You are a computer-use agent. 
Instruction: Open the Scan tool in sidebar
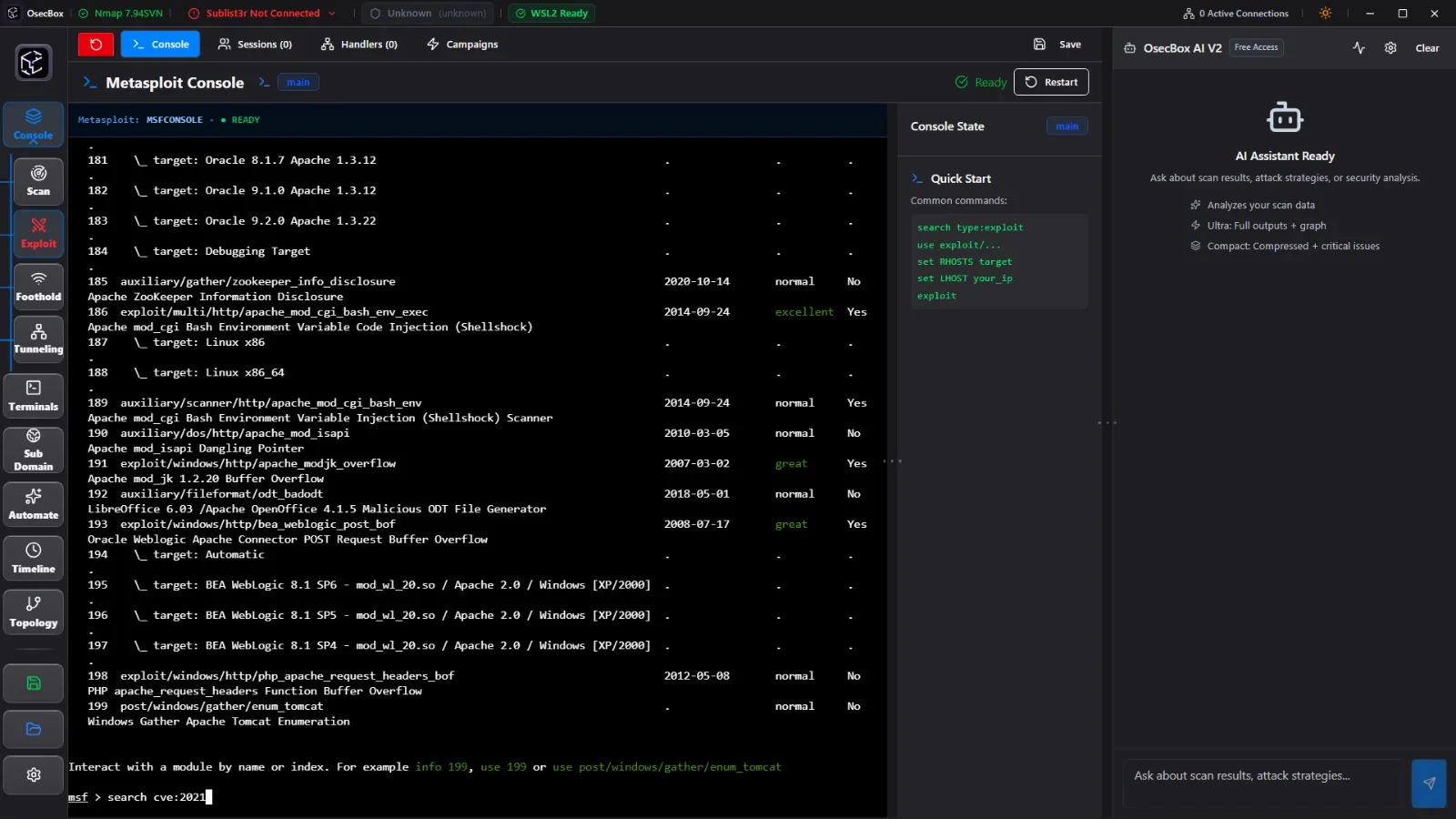pos(38,181)
